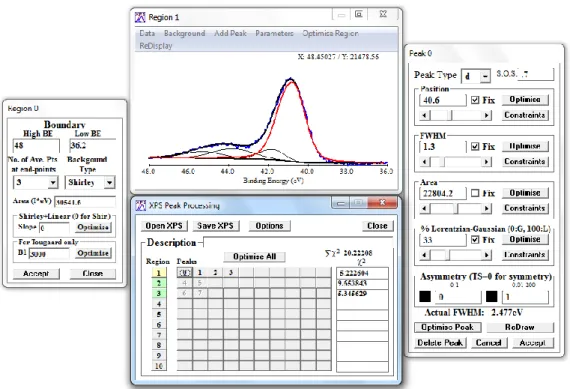
Task: Click the left black asymmetry swatch
Action: [425, 297]
